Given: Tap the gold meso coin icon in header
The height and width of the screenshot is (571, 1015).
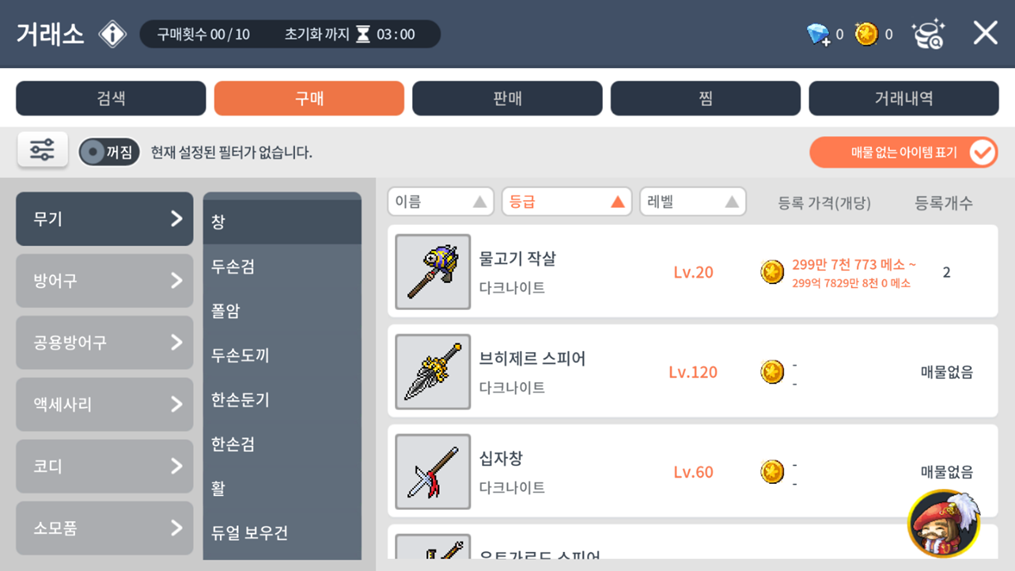Looking at the screenshot, I should pyautogui.click(x=866, y=34).
